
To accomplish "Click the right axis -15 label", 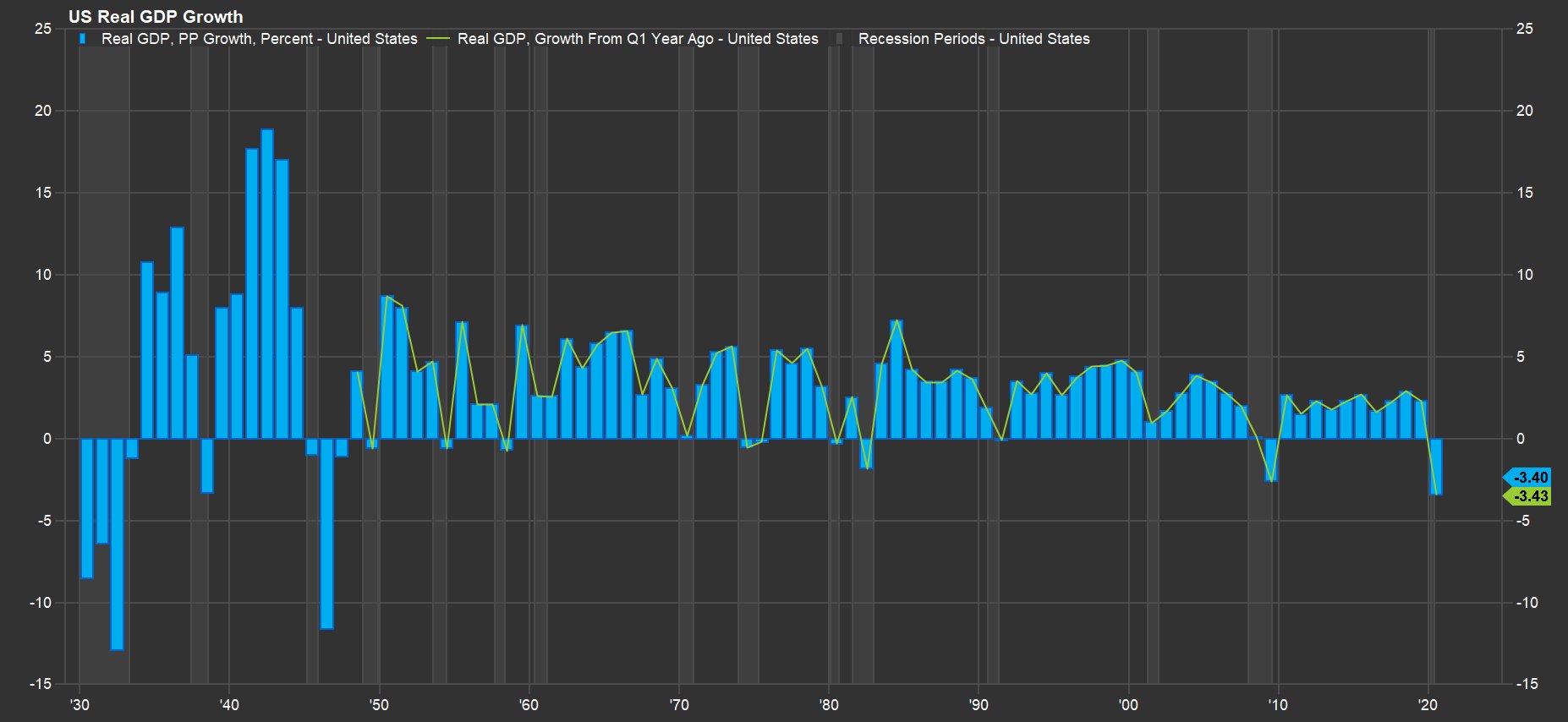I will tap(1526, 684).
